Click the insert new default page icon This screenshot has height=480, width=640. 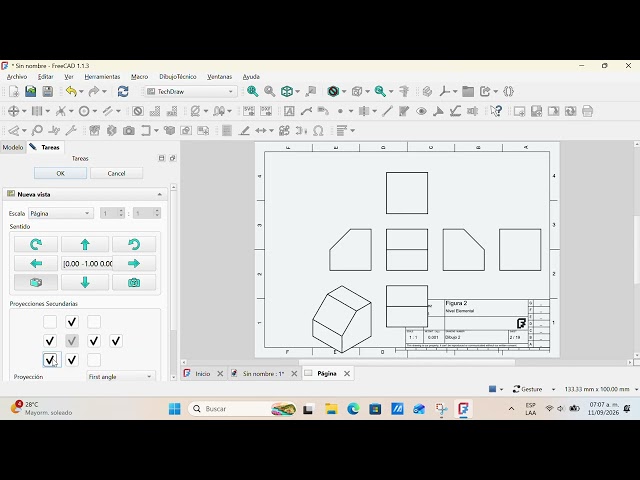click(x=519, y=111)
